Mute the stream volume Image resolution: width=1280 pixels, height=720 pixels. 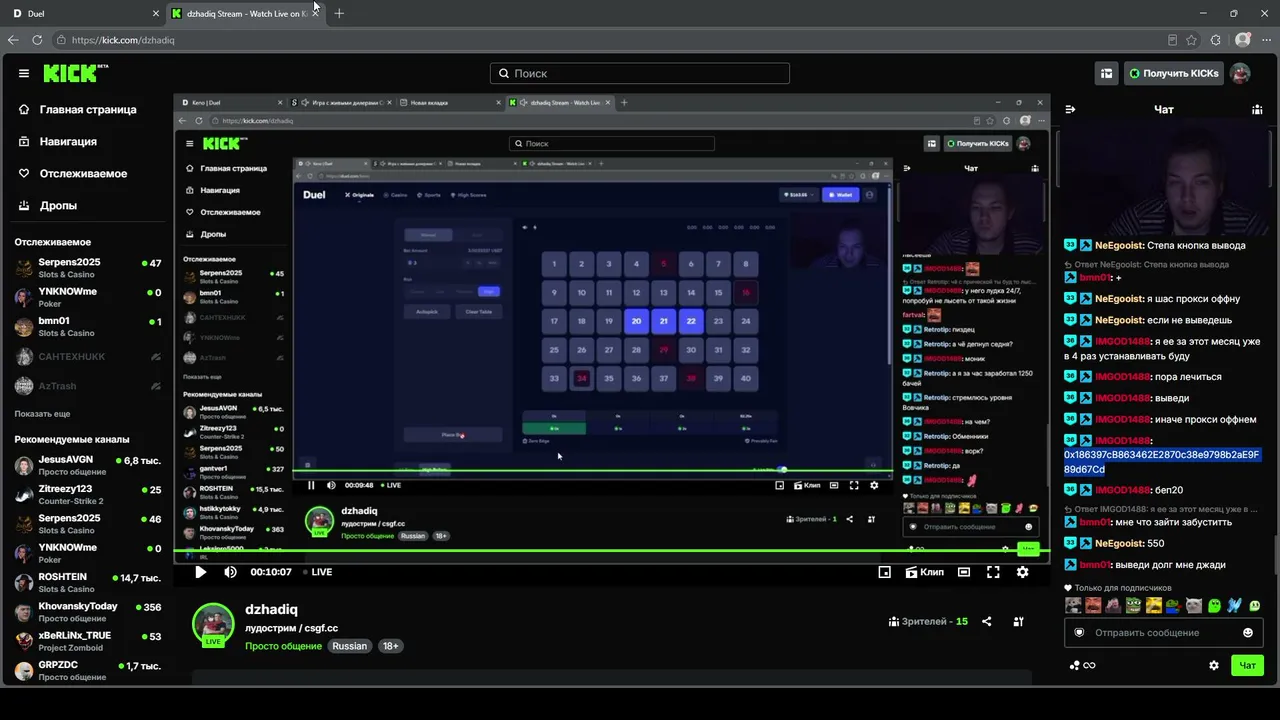[x=230, y=572]
